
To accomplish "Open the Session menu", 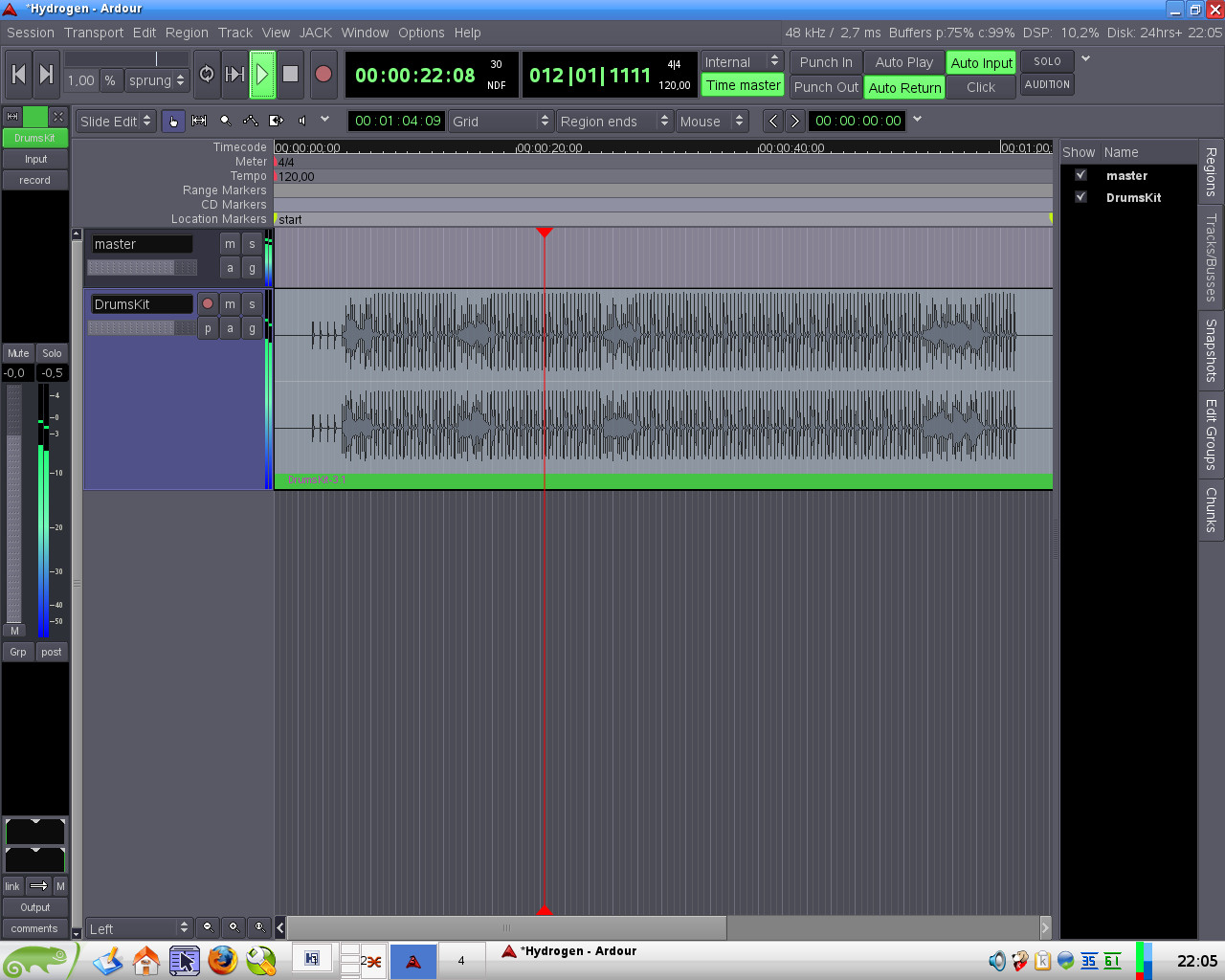I will click(x=31, y=33).
